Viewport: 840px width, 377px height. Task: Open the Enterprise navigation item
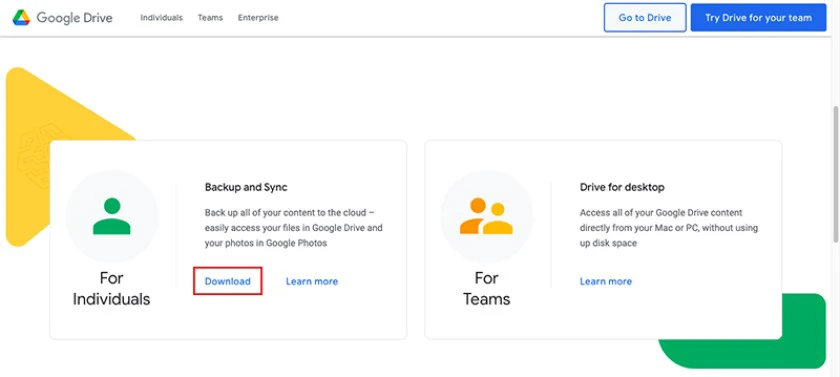[x=258, y=18]
